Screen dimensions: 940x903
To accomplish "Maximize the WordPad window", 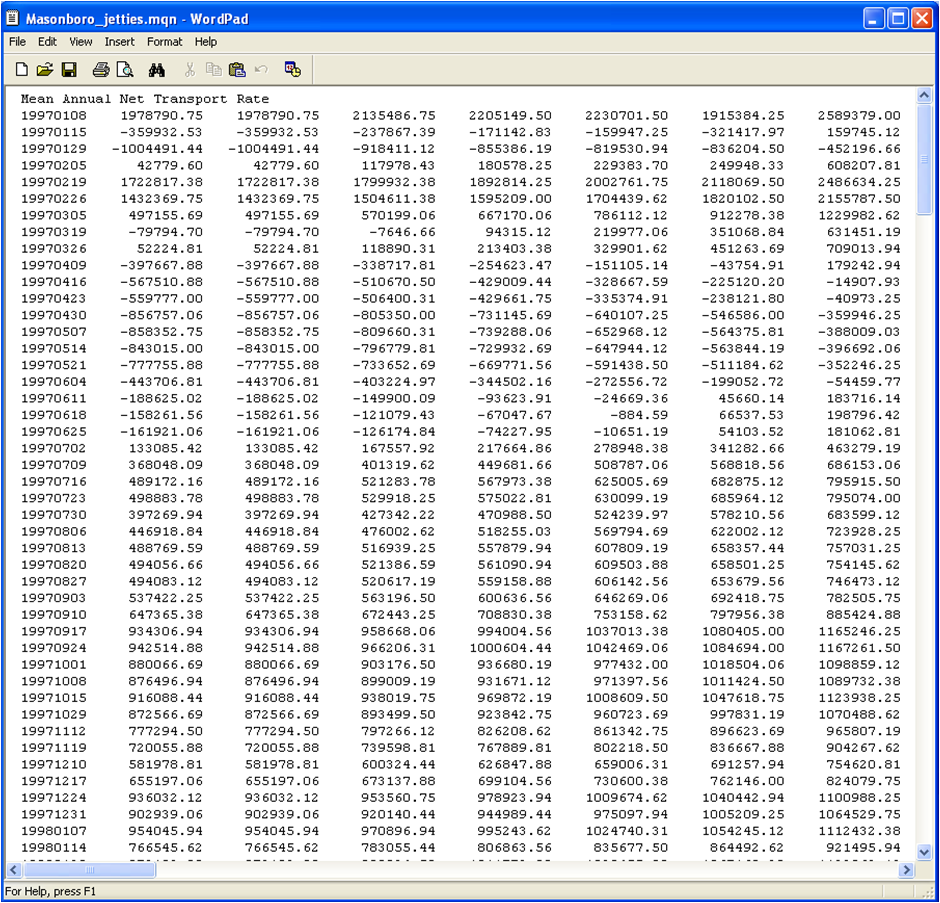I will point(897,19).
